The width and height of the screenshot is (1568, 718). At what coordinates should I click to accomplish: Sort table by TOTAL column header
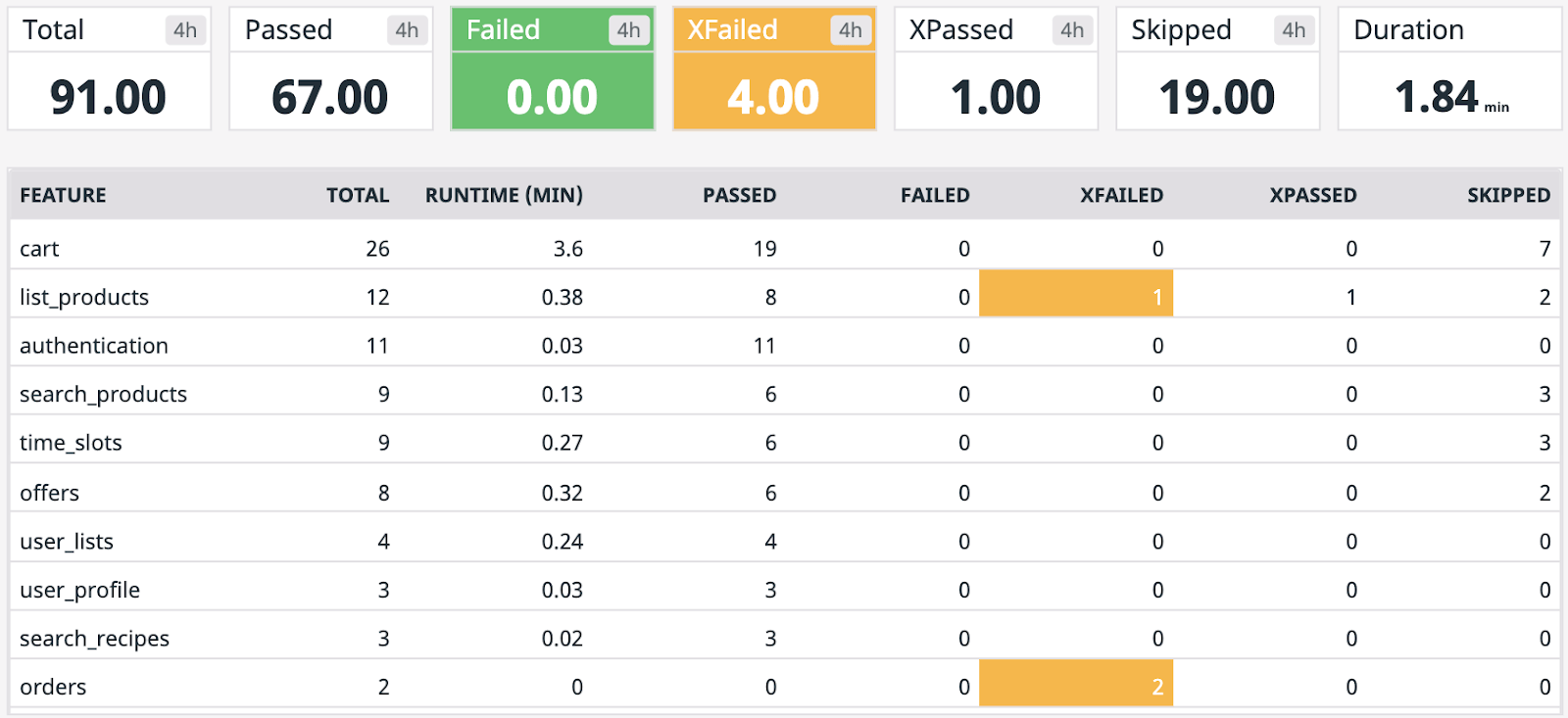(x=358, y=195)
